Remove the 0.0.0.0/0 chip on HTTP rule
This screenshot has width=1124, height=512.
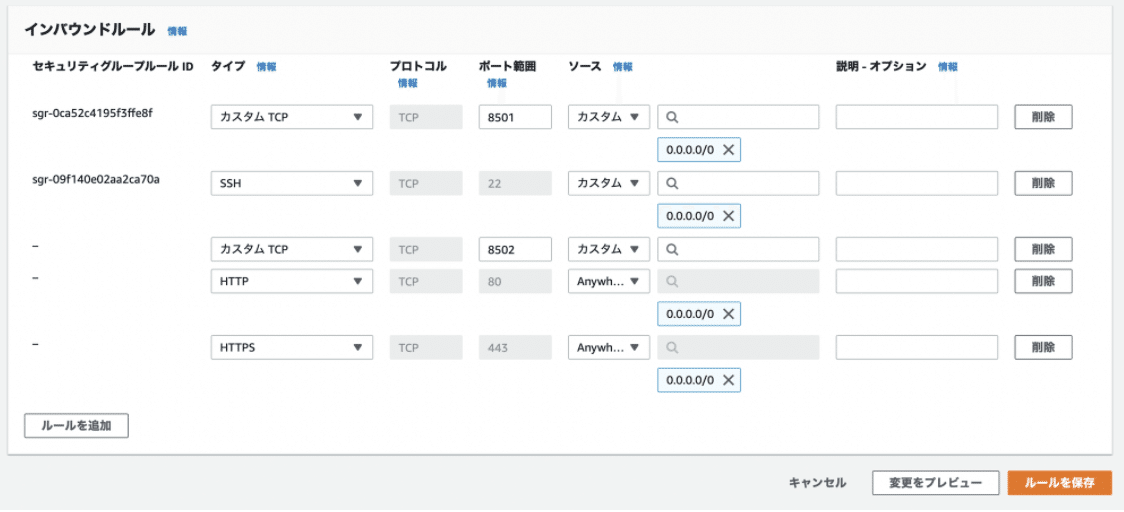[x=728, y=314]
